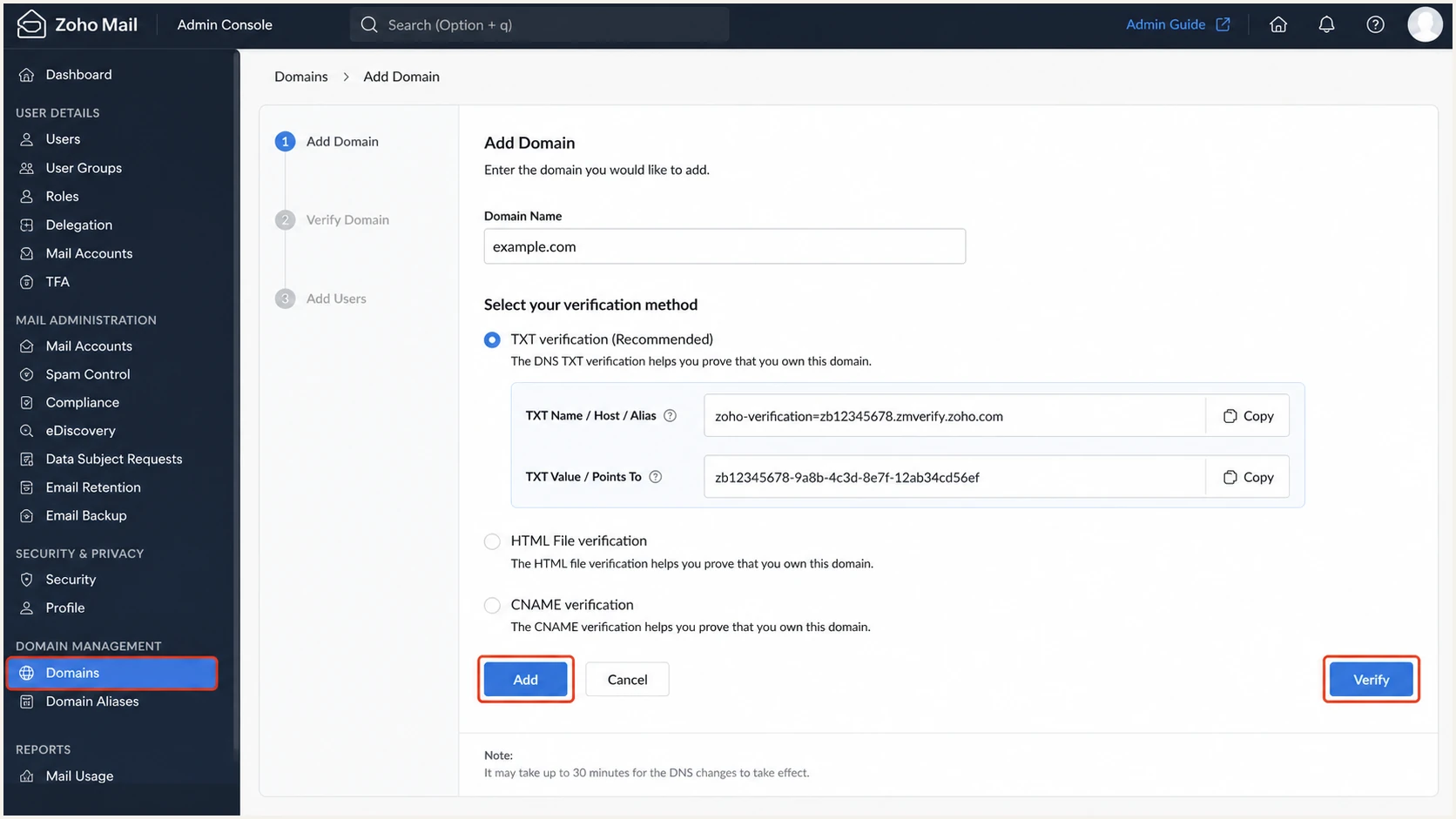Image resolution: width=1456 pixels, height=819 pixels.
Task: Click the Email Backup icon in sidebar
Action: tap(27, 516)
